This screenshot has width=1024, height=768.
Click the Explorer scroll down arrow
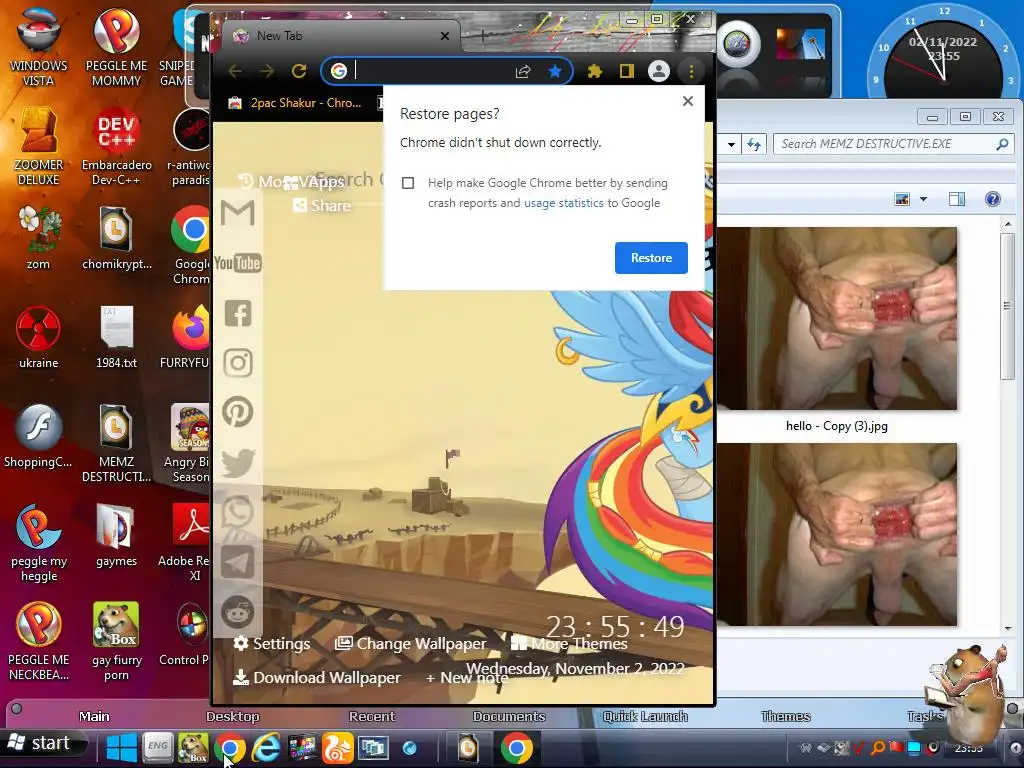click(x=1008, y=628)
